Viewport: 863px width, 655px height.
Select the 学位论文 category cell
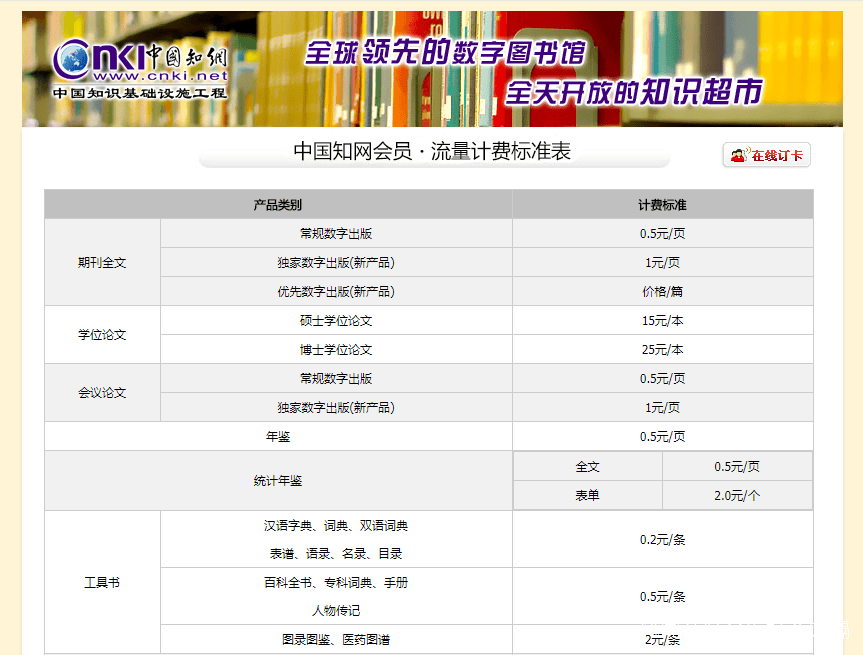[102, 335]
